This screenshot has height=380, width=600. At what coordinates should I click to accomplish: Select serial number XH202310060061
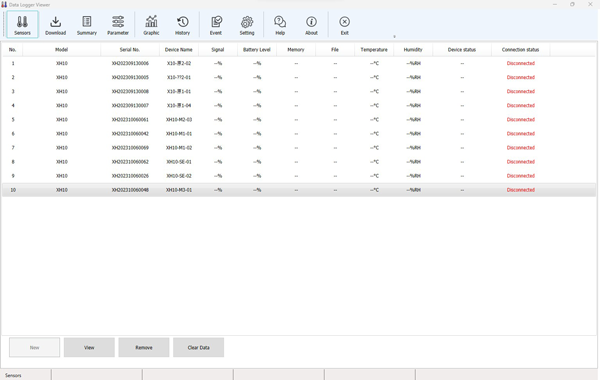tap(130, 119)
